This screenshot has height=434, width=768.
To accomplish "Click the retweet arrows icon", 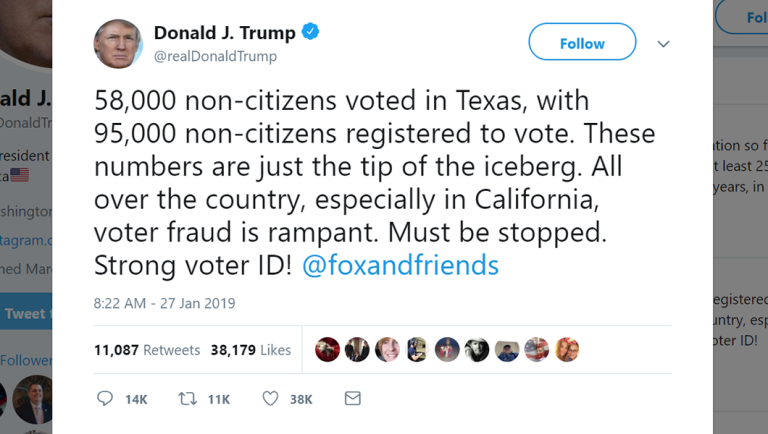I will 187,399.
